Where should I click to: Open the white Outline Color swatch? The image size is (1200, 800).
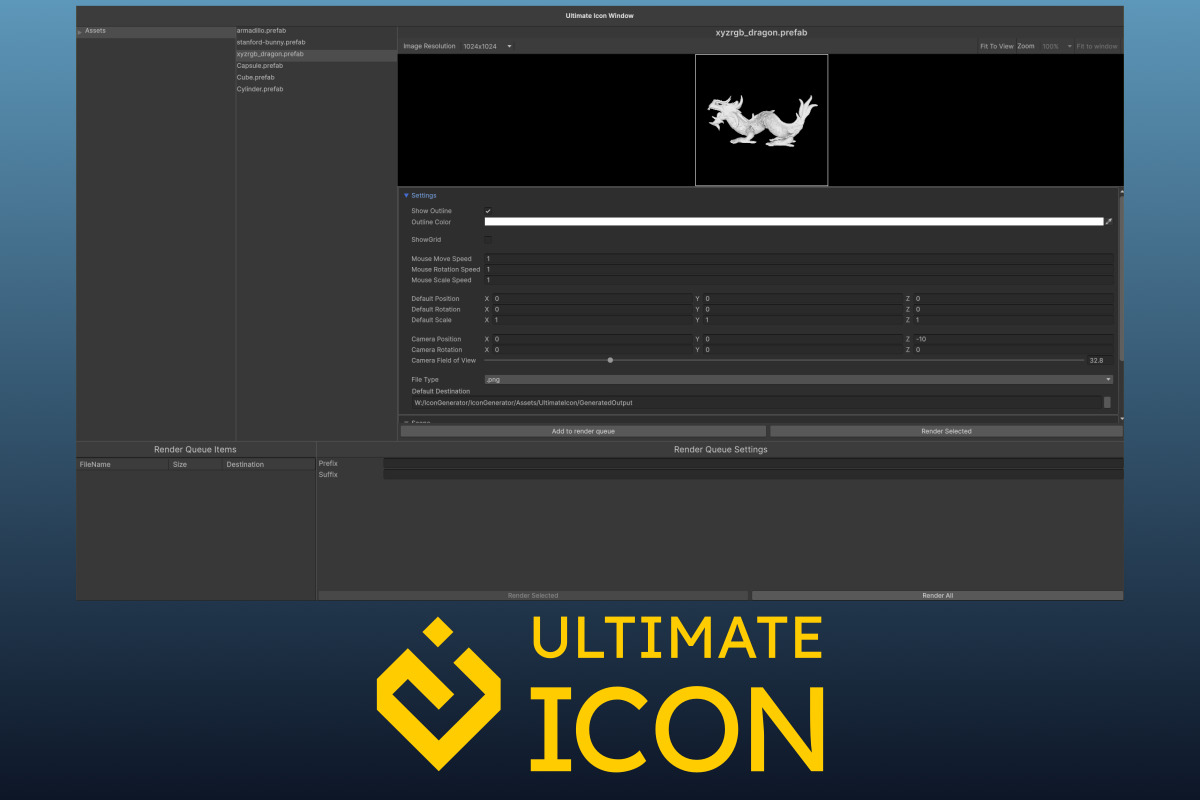793,222
